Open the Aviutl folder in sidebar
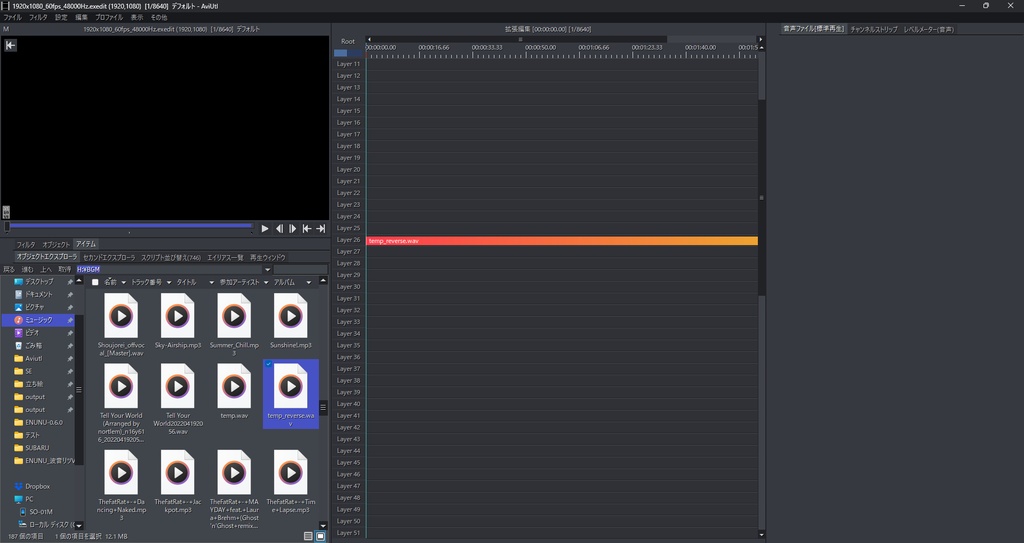1024x543 pixels. pos(33,358)
